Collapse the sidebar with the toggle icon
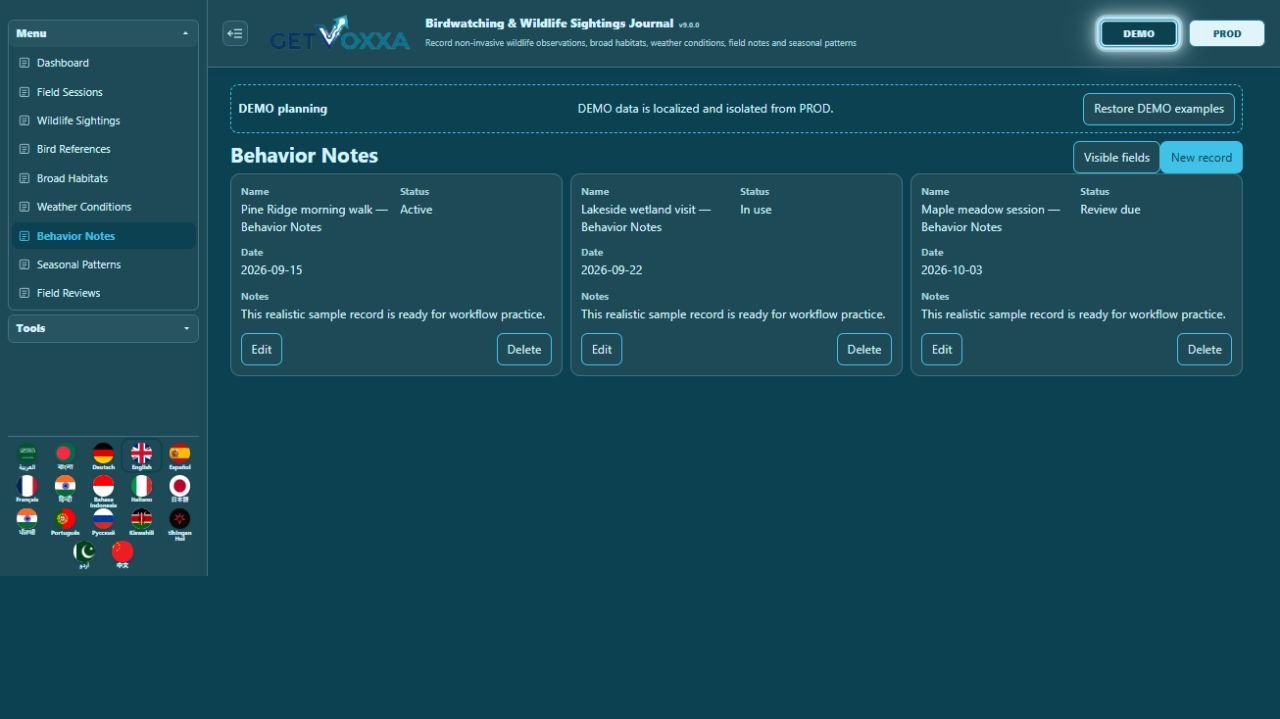1280x719 pixels. point(235,33)
